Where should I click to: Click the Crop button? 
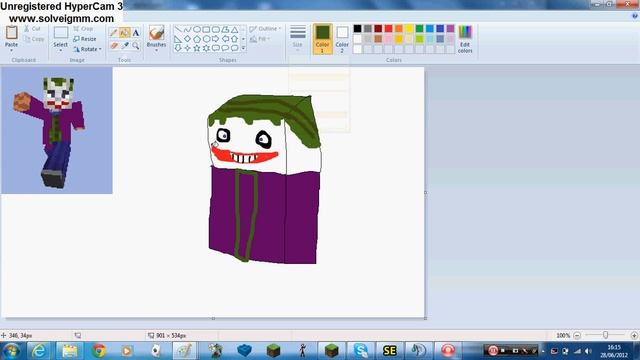coord(83,29)
